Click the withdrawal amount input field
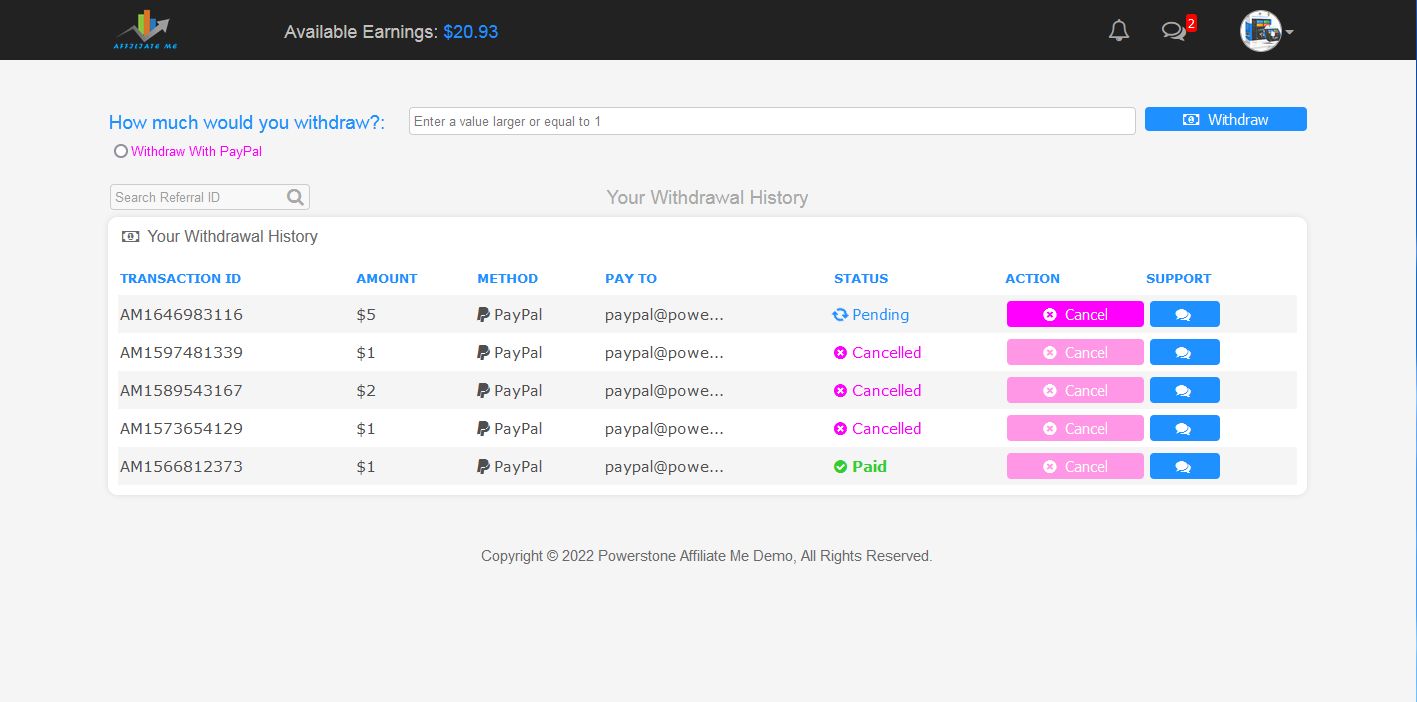 [771, 121]
